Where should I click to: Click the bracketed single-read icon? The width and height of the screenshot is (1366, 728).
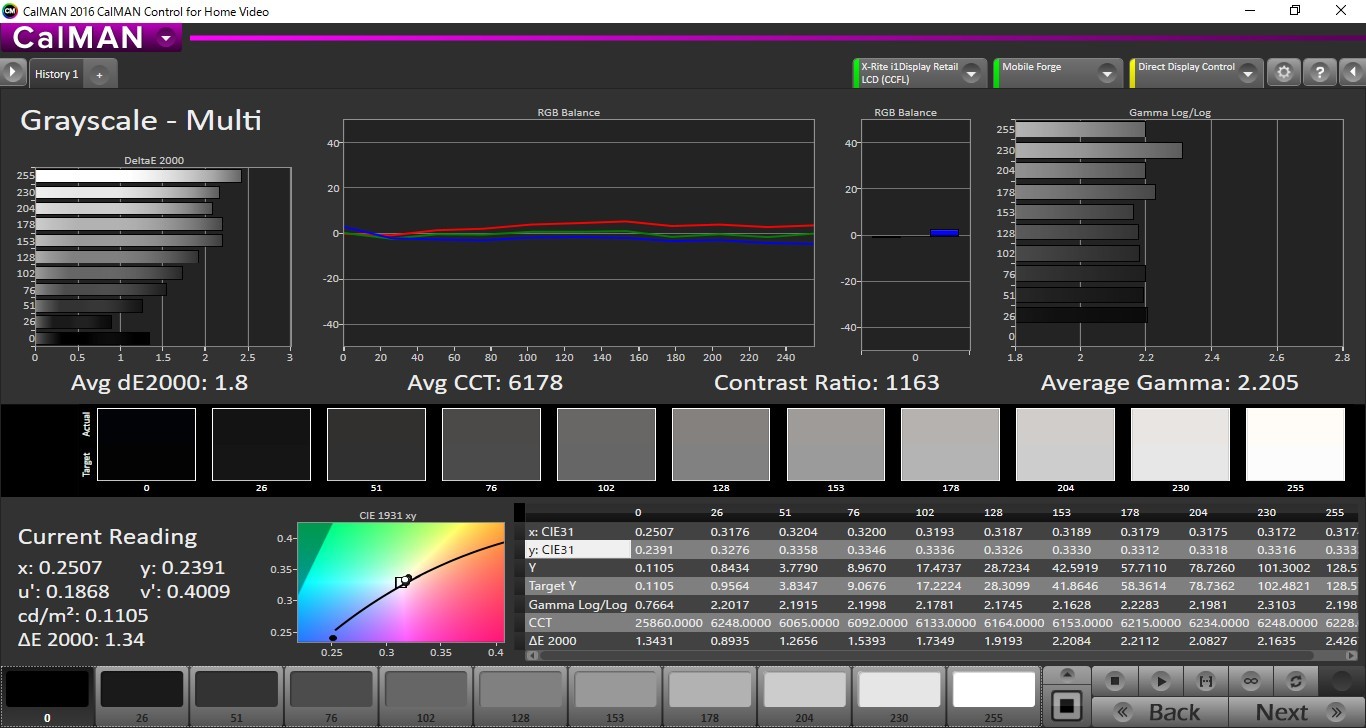1206,680
